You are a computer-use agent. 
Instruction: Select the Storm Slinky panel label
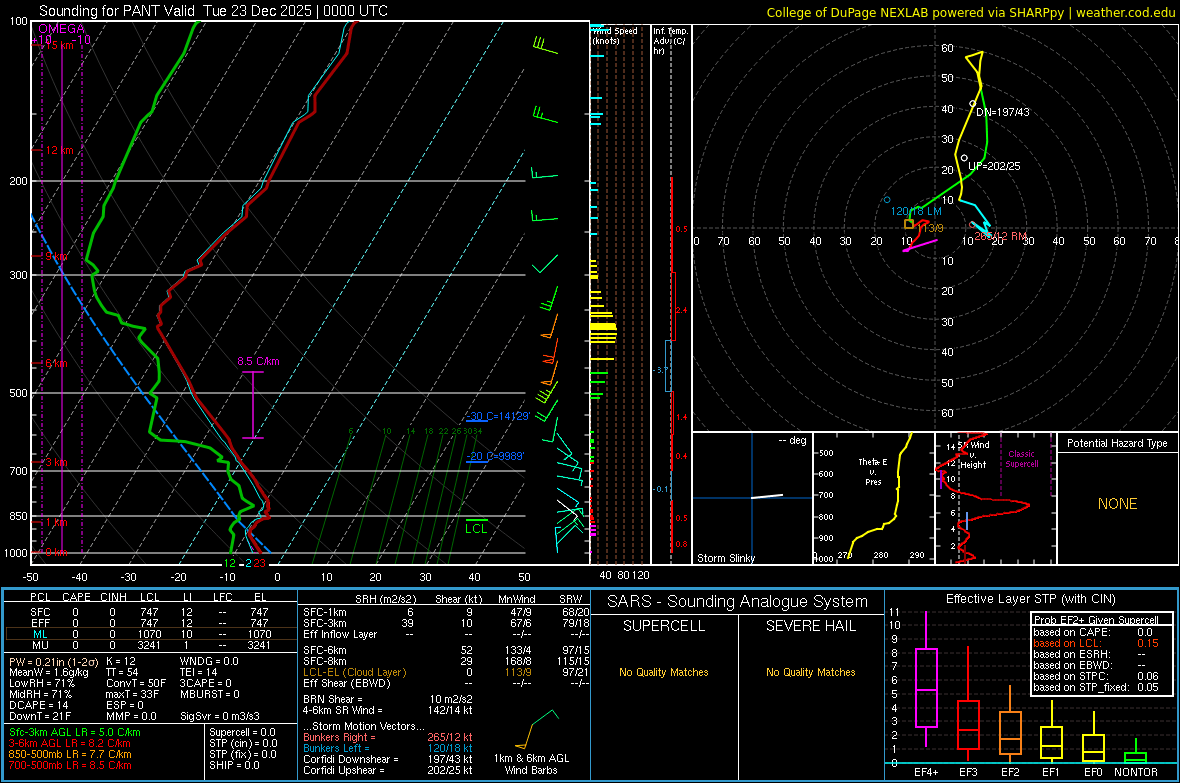(725, 558)
